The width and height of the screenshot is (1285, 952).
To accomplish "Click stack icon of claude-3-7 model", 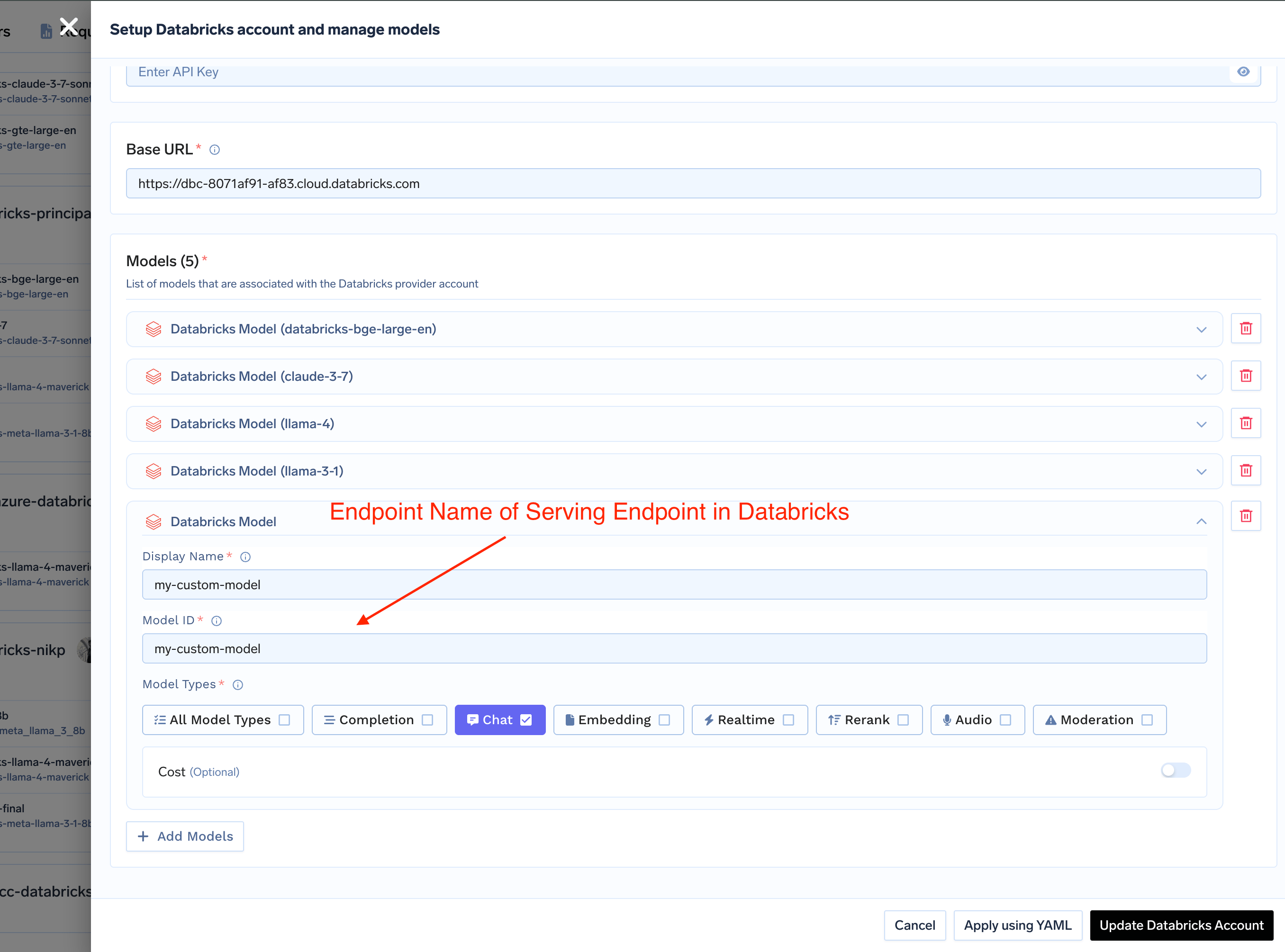I will [154, 377].
